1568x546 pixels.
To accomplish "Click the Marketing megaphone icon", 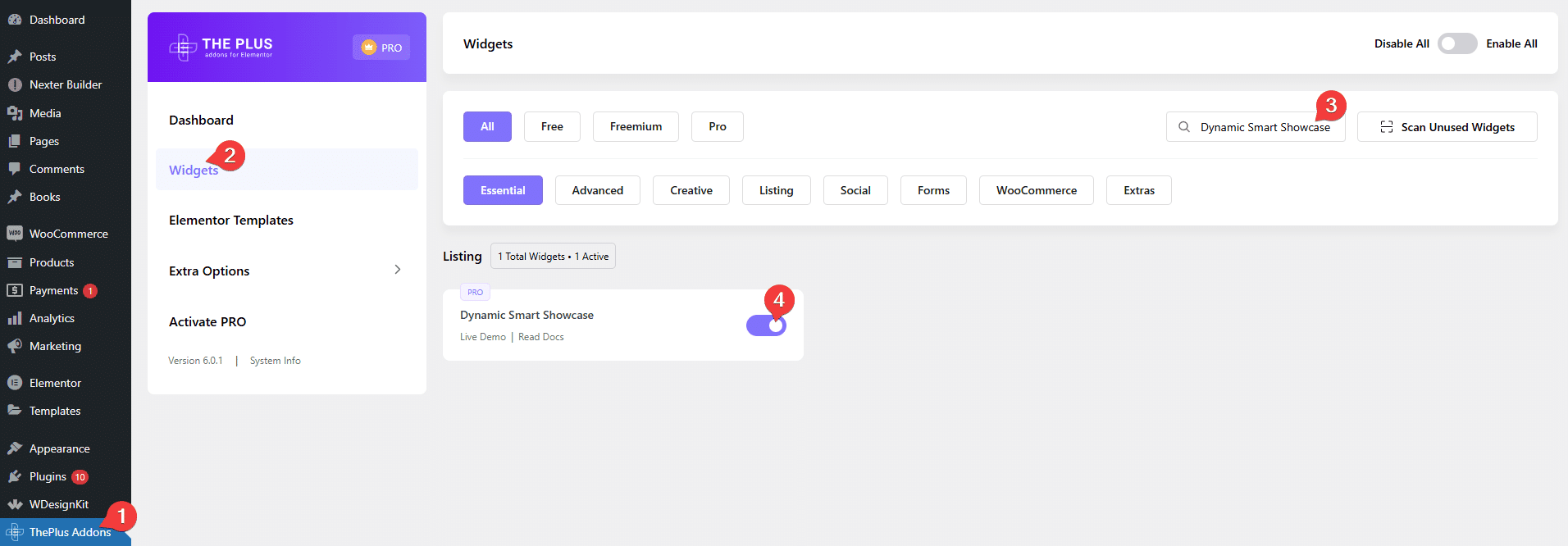I will click(x=14, y=346).
